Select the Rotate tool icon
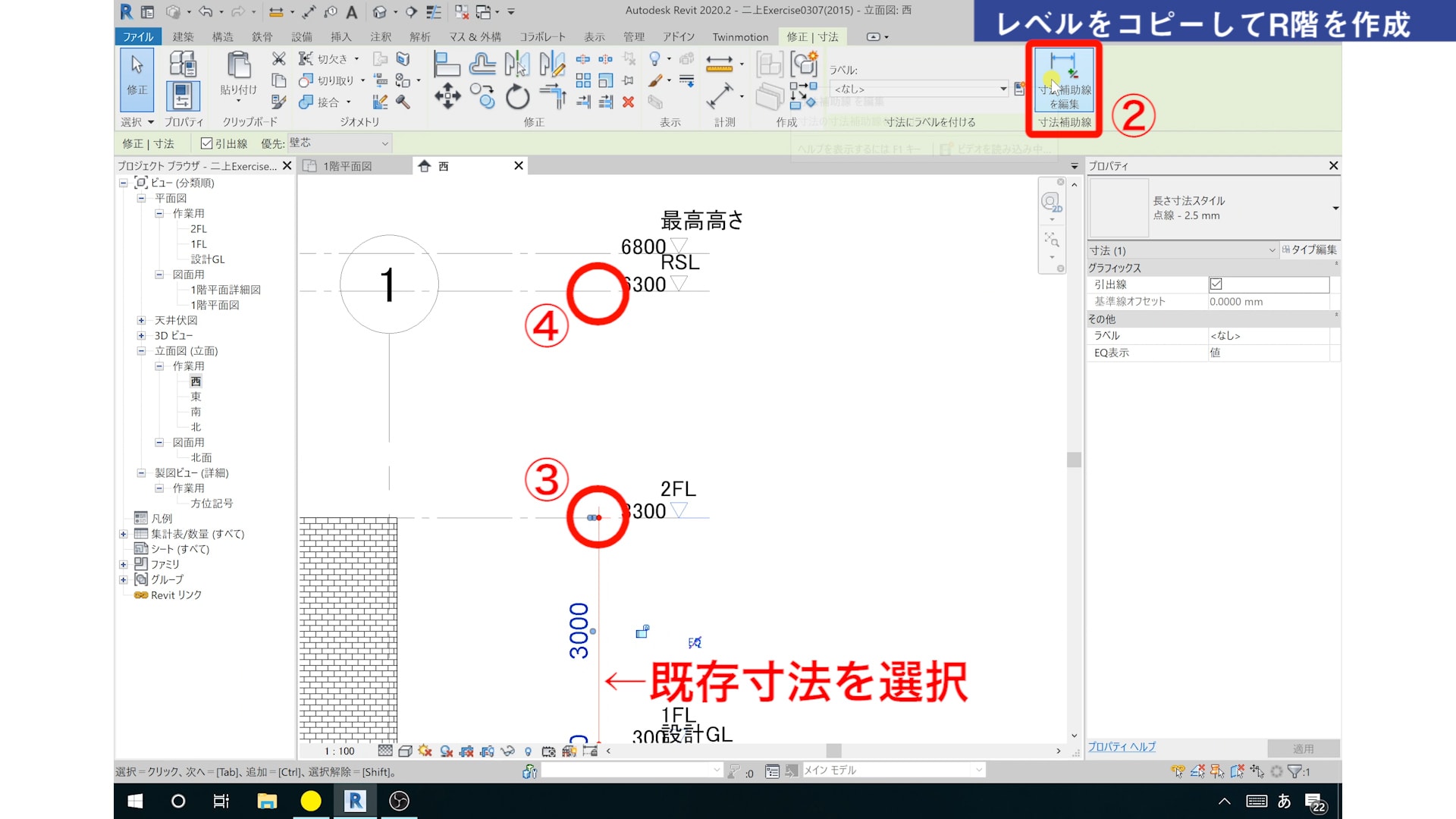 click(x=517, y=97)
